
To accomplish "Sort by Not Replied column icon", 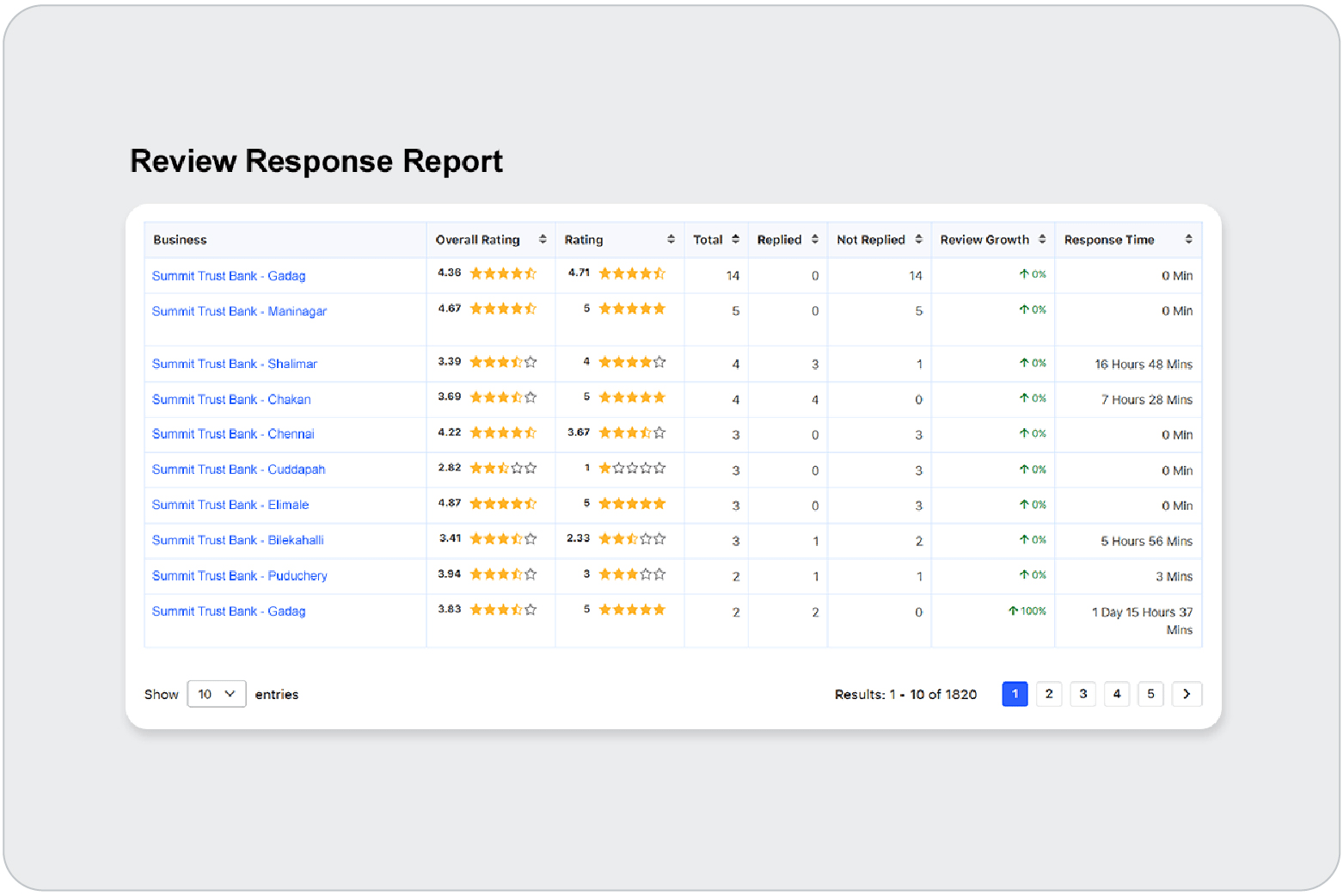I will click(x=918, y=240).
